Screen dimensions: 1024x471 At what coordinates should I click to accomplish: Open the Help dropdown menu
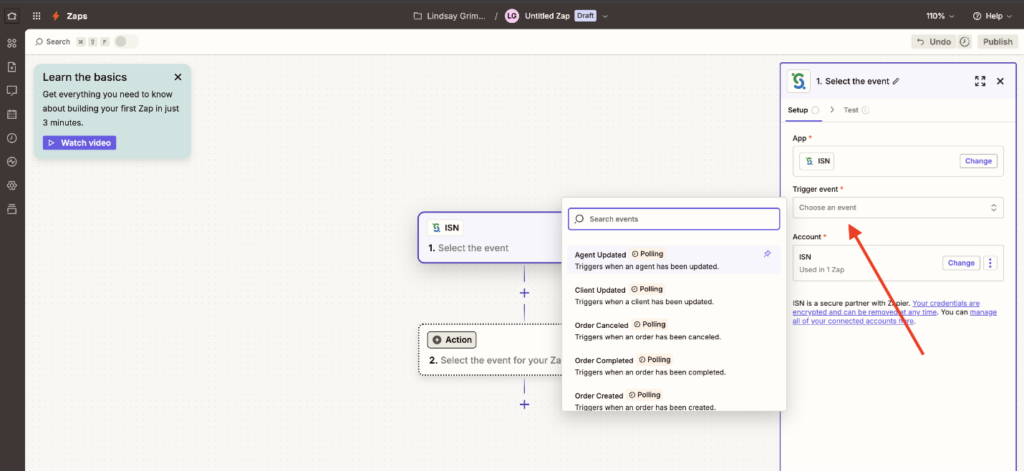pyautogui.click(x=991, y=16)
